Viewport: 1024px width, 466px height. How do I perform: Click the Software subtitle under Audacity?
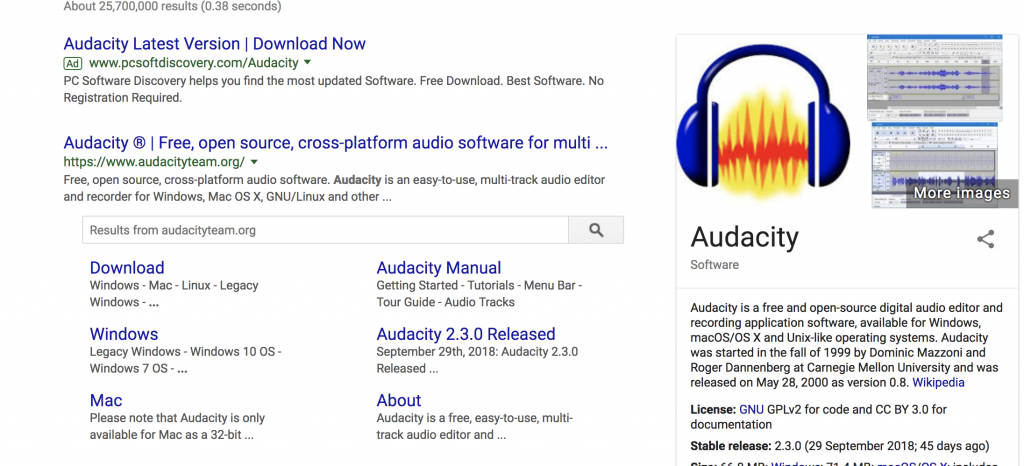click(714, 265)
